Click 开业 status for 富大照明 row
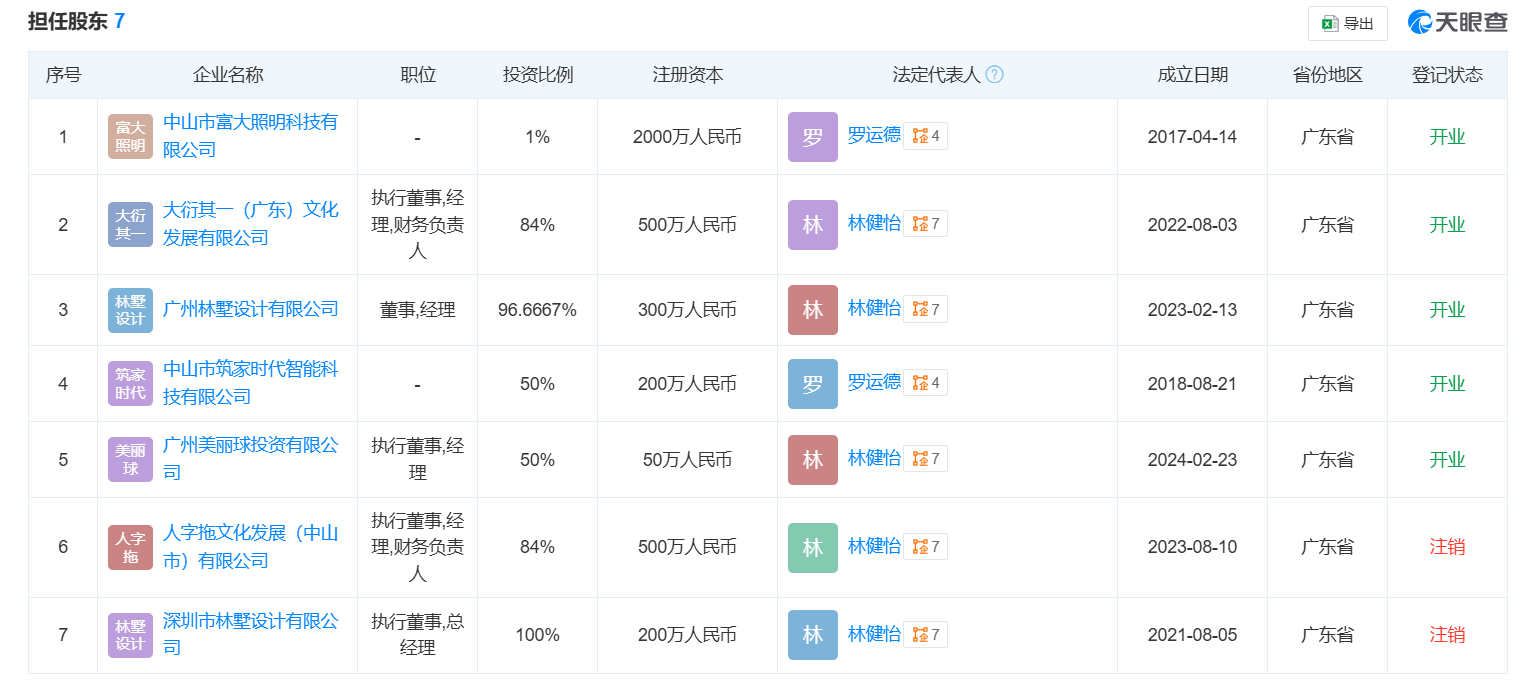1529x696 pixels. point(1447,137)
